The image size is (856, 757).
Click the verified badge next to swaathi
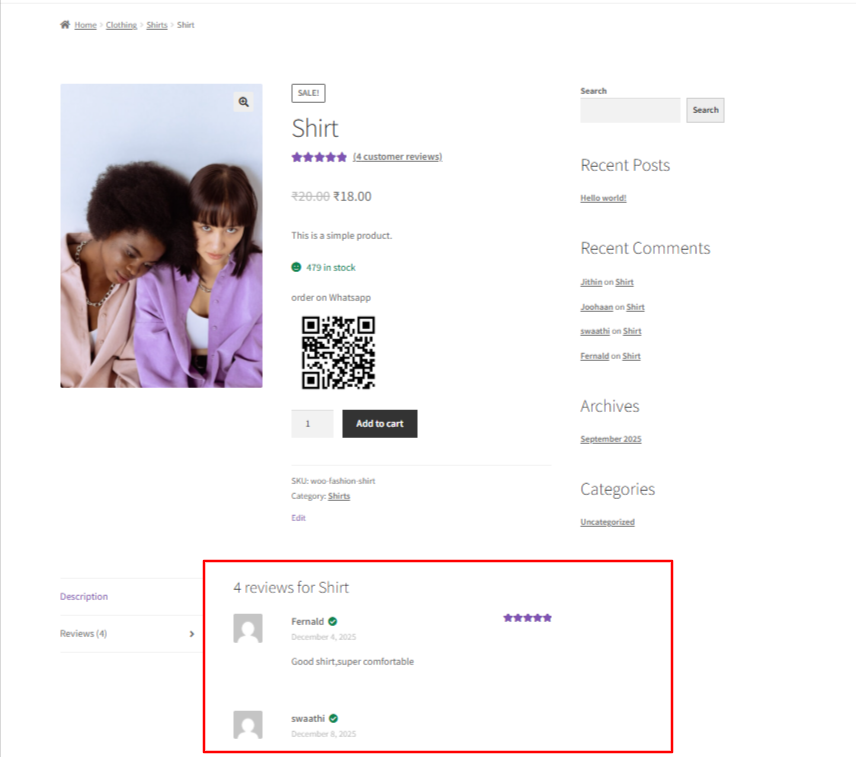(x=333, y=717)
